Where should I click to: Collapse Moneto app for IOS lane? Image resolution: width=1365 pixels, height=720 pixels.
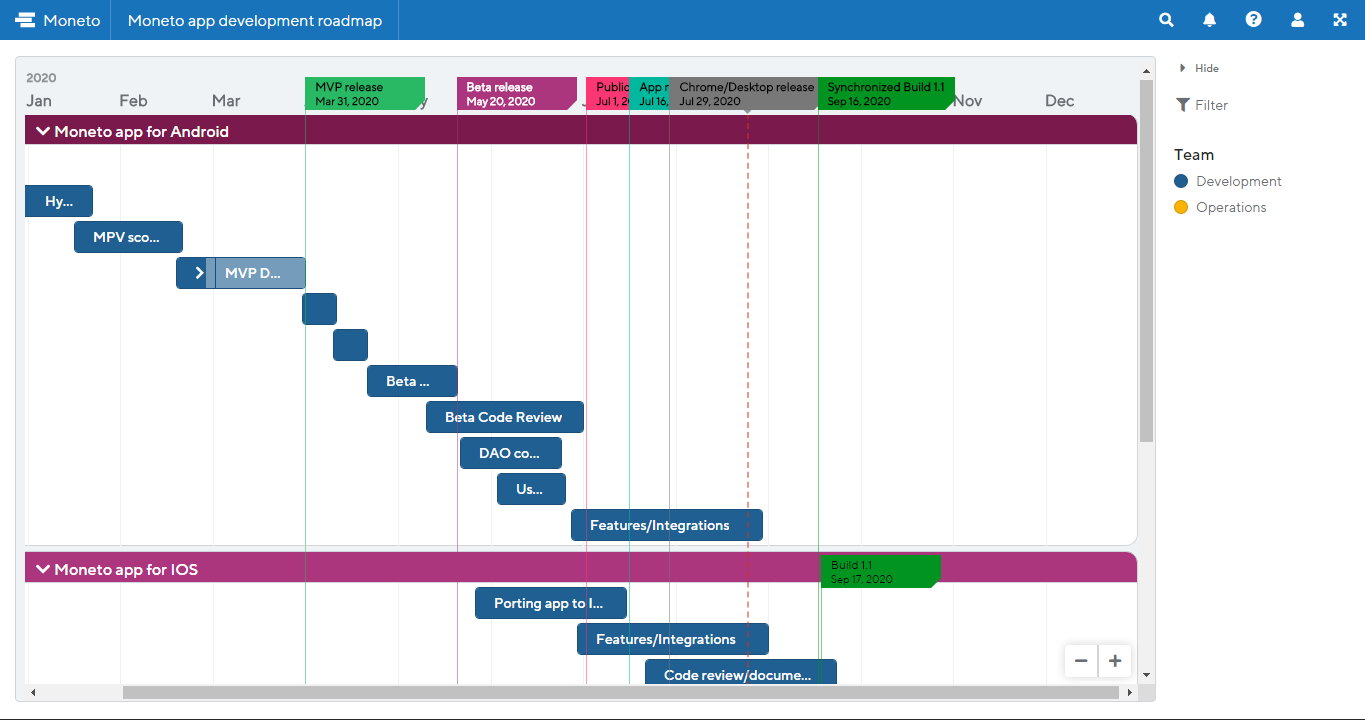[x=43, y=569]
